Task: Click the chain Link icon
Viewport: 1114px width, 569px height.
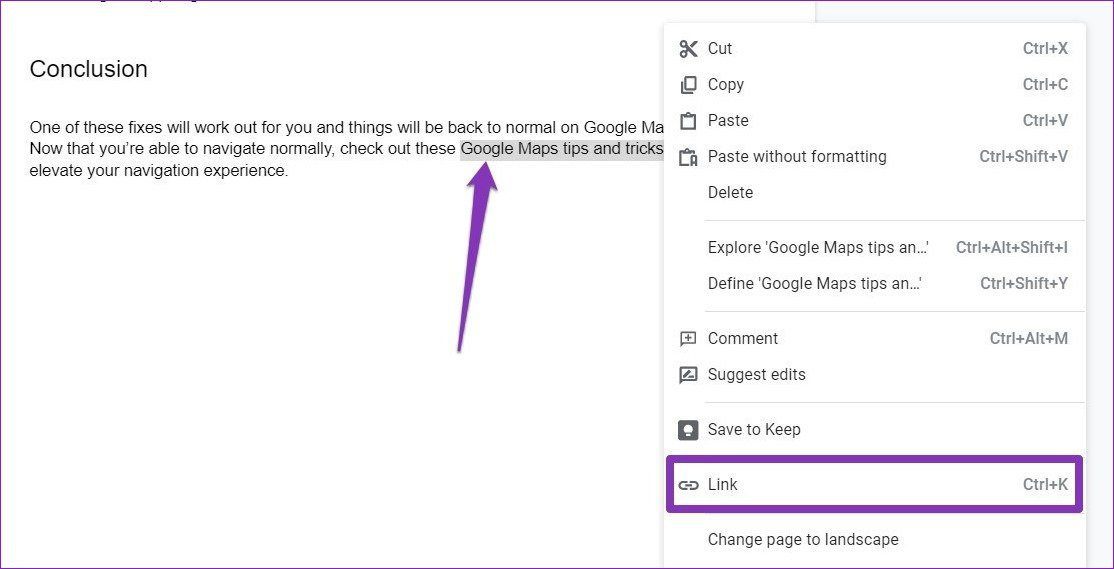Action: point(688,485)
